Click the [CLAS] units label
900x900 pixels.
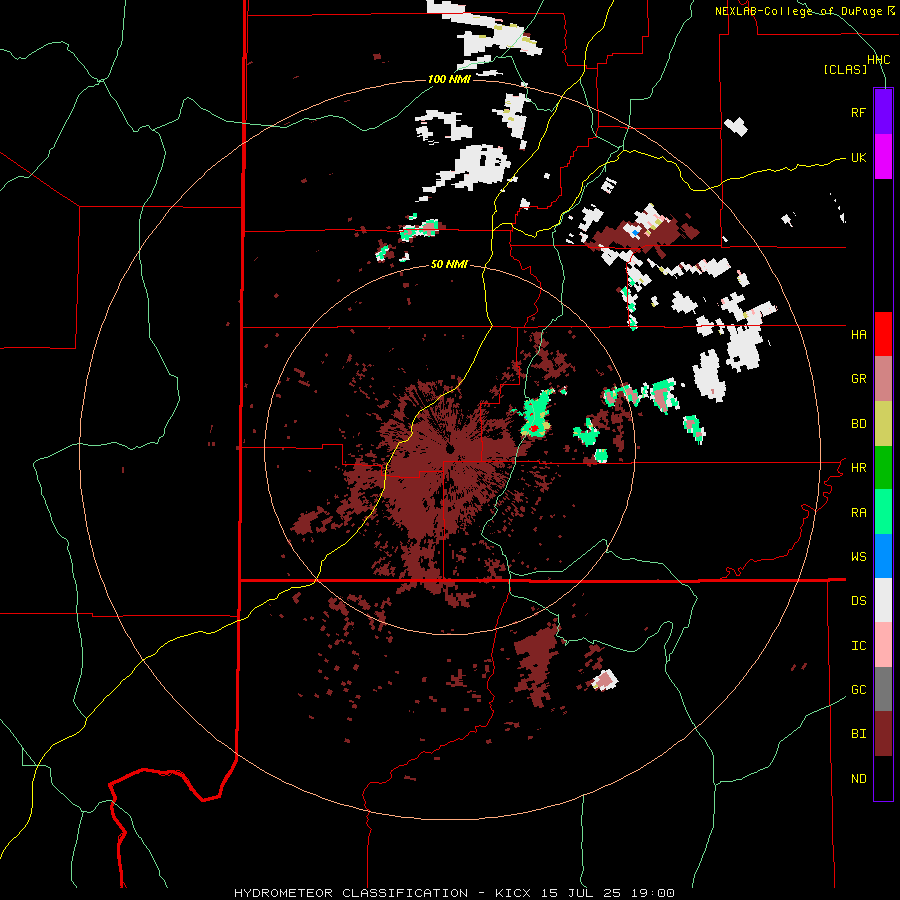(x=845, y=69)
